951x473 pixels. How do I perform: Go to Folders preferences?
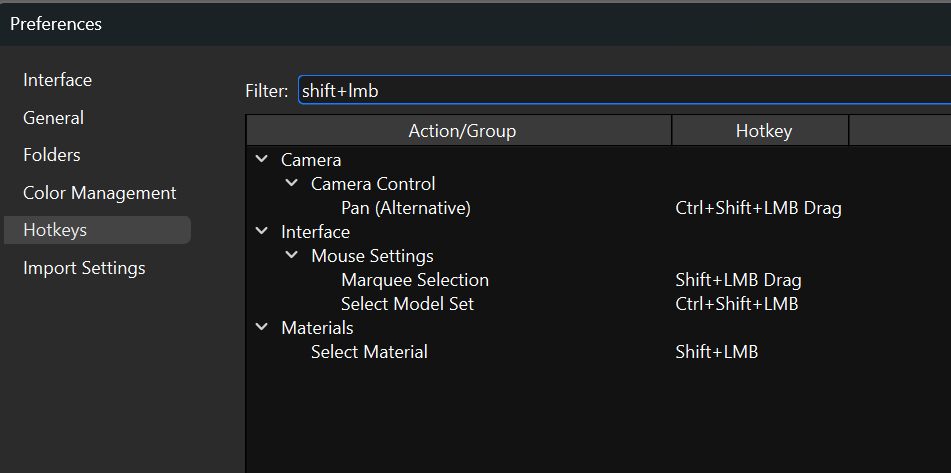[52, 155]
